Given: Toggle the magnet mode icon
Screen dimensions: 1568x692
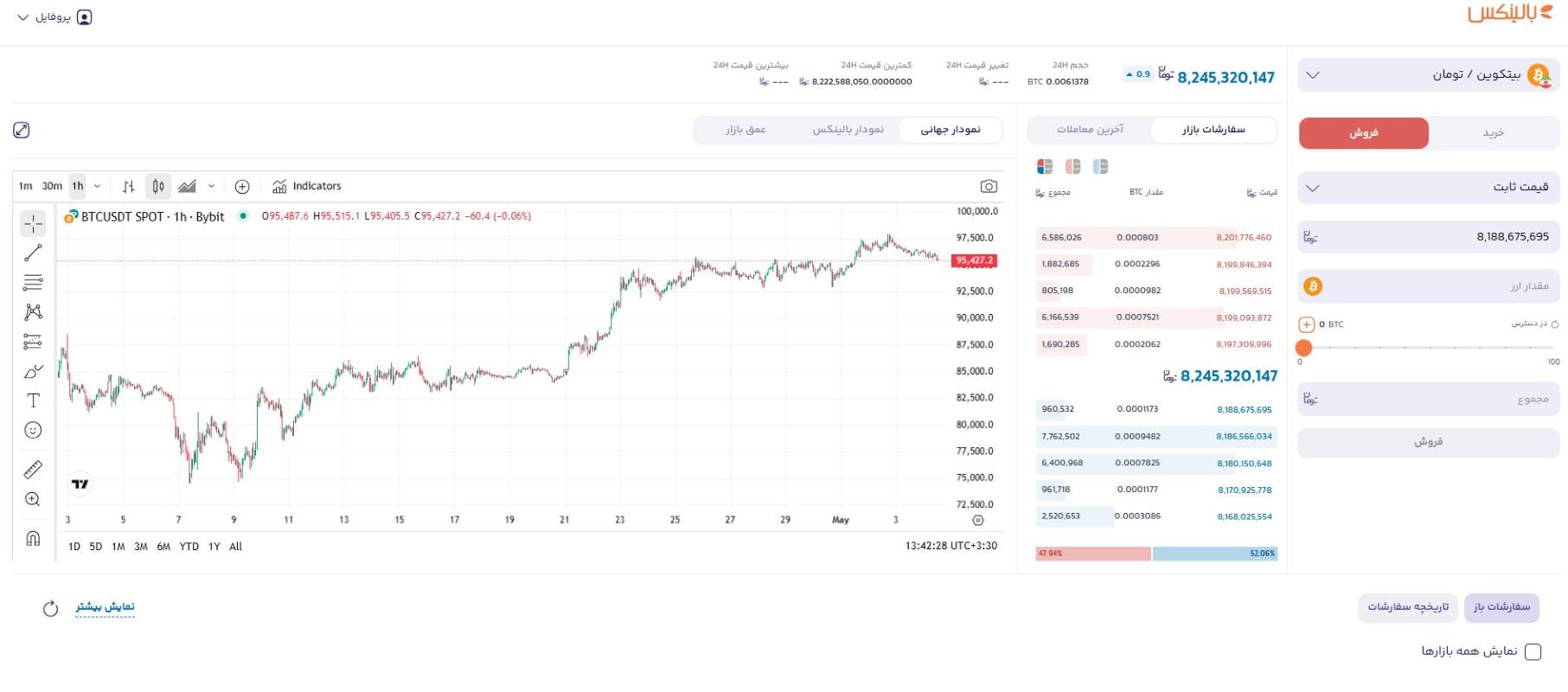Looking at the screenshot, I should 33,538.
